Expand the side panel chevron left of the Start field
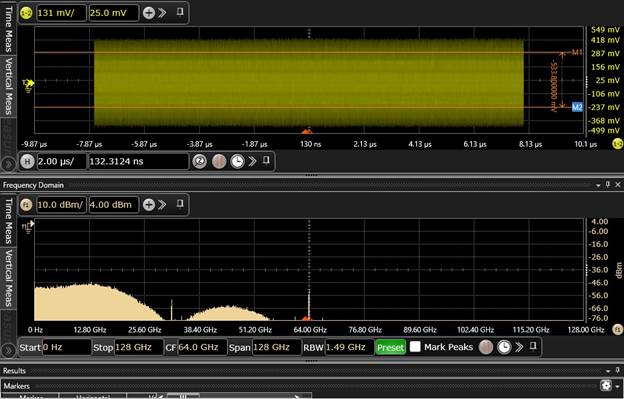This screenshot has width=624, height=399. pos(8,350)
